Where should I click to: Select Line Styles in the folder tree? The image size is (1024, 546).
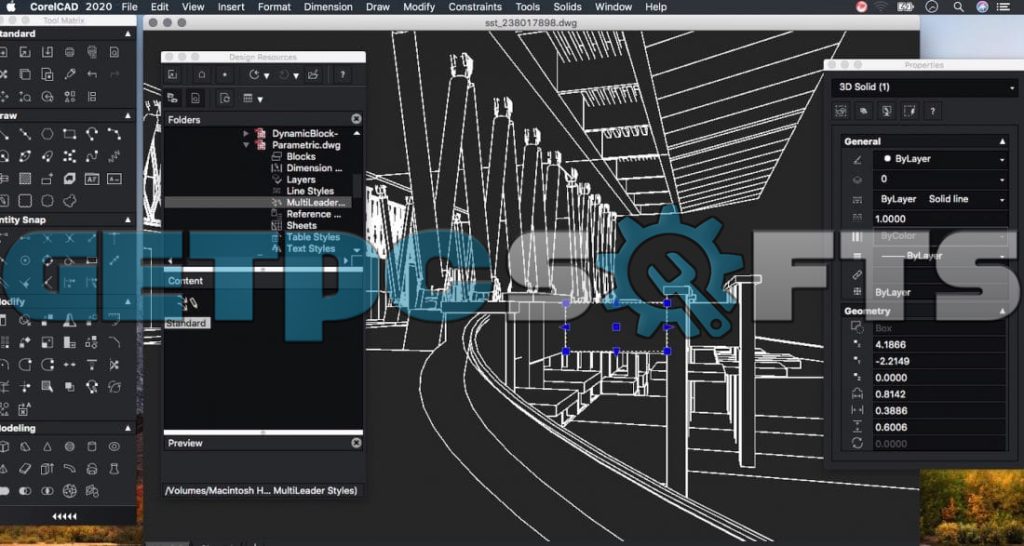click(310, 191)
